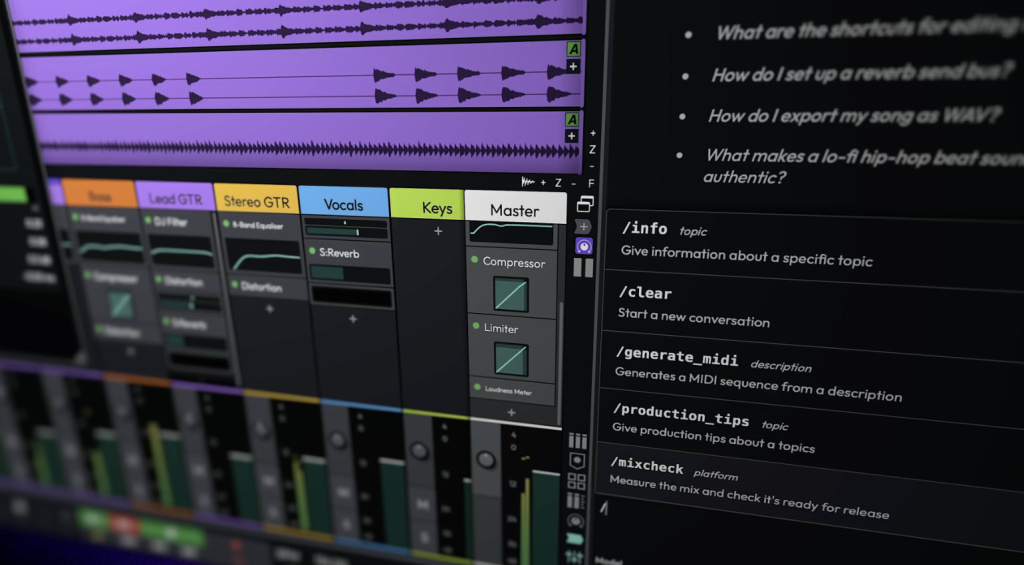1024x565 pixels.
Task: Open the Stereo GTR equaliser curve display
Action: (x=263, y=256)
